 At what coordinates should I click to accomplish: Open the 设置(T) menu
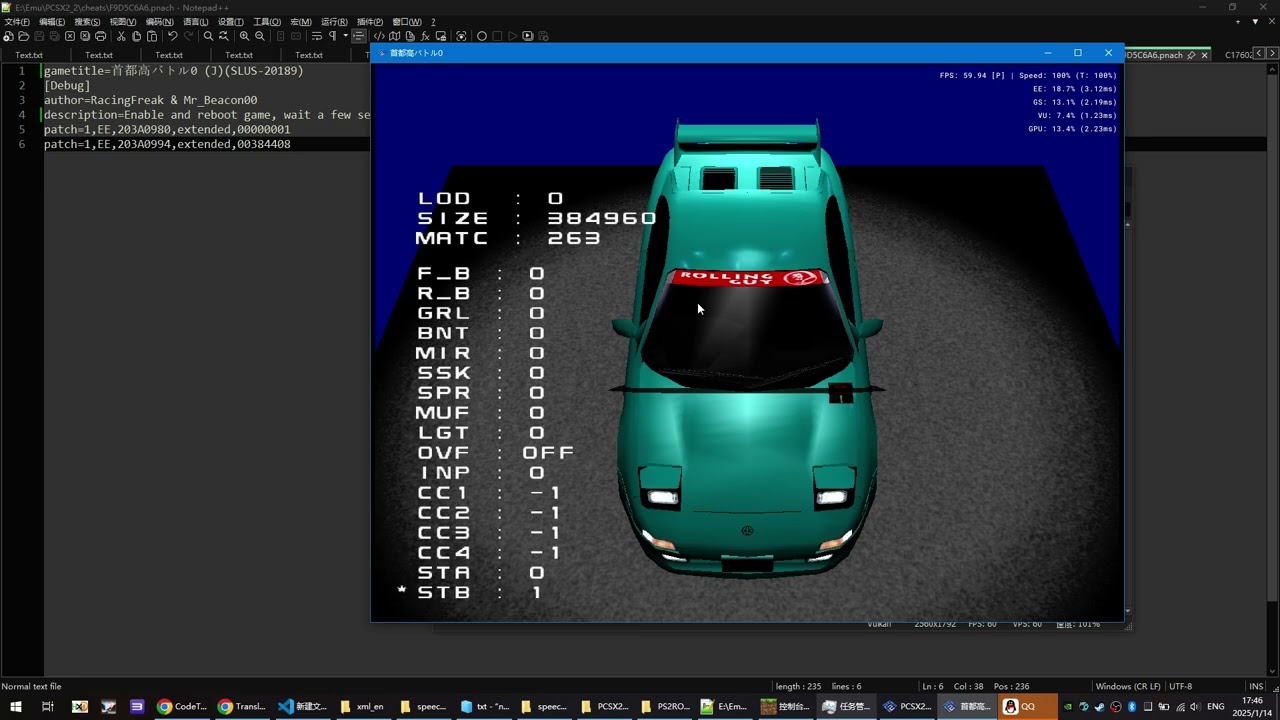pos(231,22)
